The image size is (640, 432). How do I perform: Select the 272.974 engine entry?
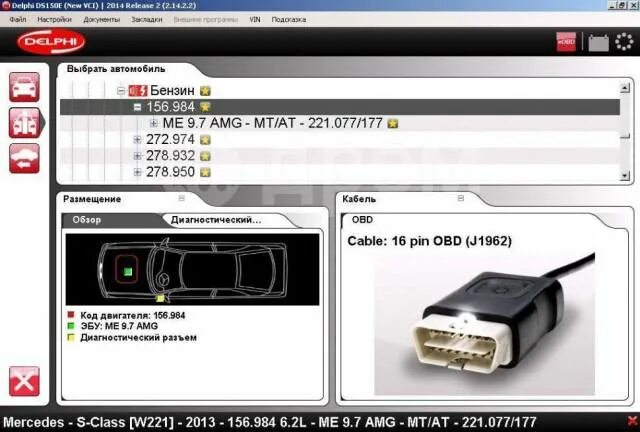[x=170, y=140]
